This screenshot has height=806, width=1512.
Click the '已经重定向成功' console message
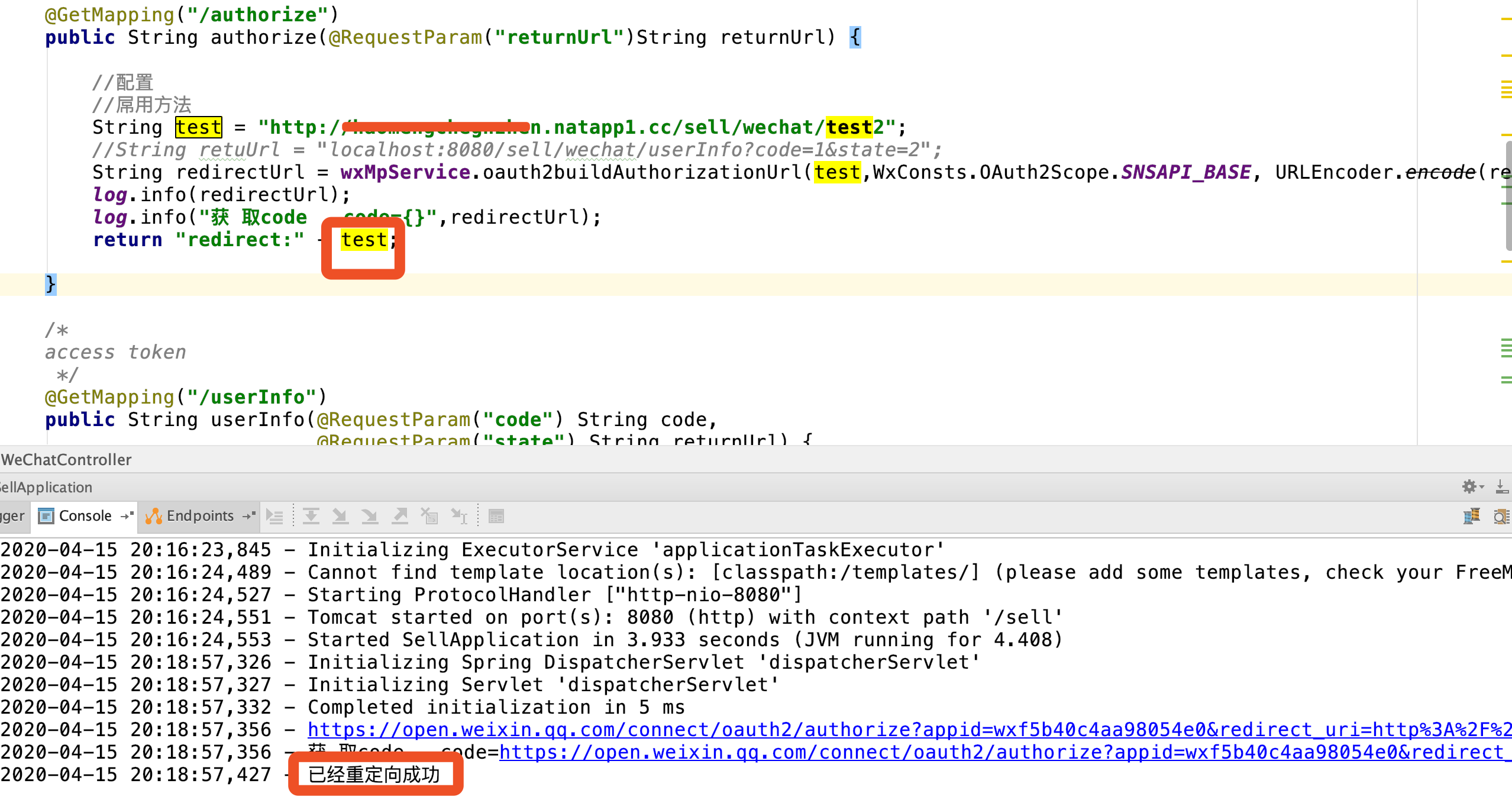tap(374, 775)
